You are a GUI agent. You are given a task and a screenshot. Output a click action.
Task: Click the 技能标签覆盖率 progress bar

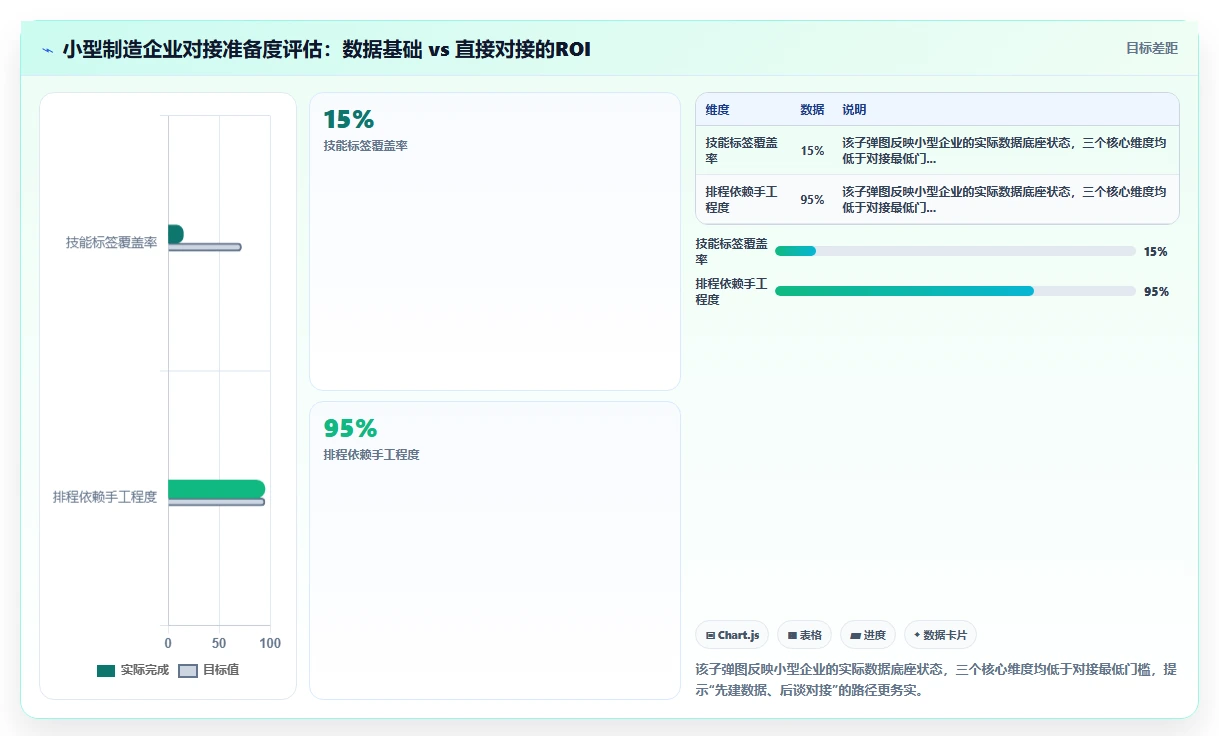[x=955, y=251]
